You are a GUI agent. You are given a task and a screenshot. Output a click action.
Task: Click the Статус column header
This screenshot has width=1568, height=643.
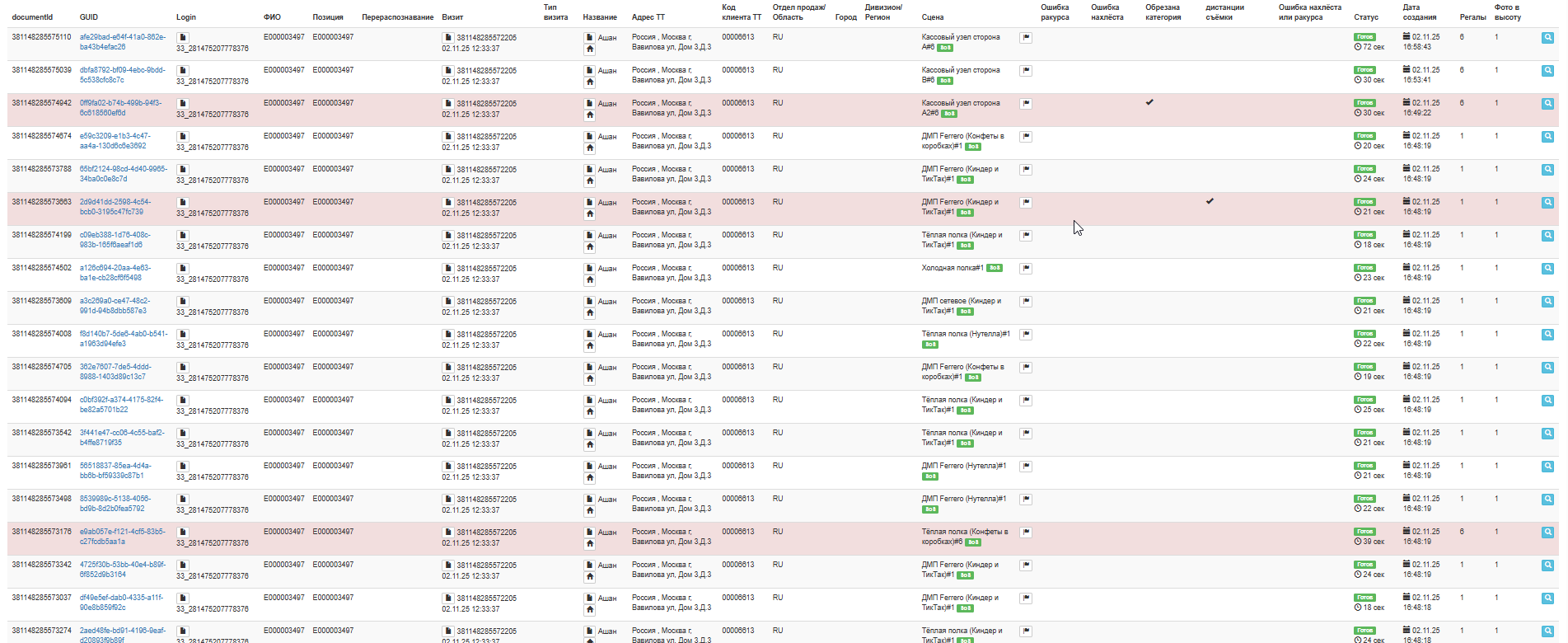tap(1366, 17)
